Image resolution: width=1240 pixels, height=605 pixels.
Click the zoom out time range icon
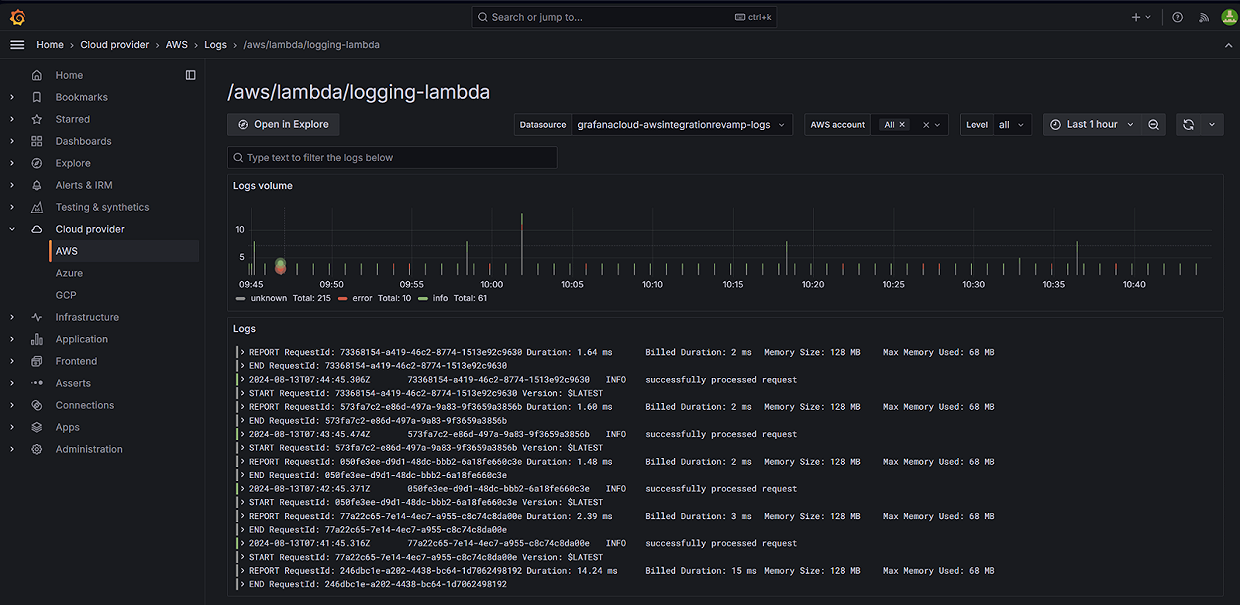pos(1153,125)
